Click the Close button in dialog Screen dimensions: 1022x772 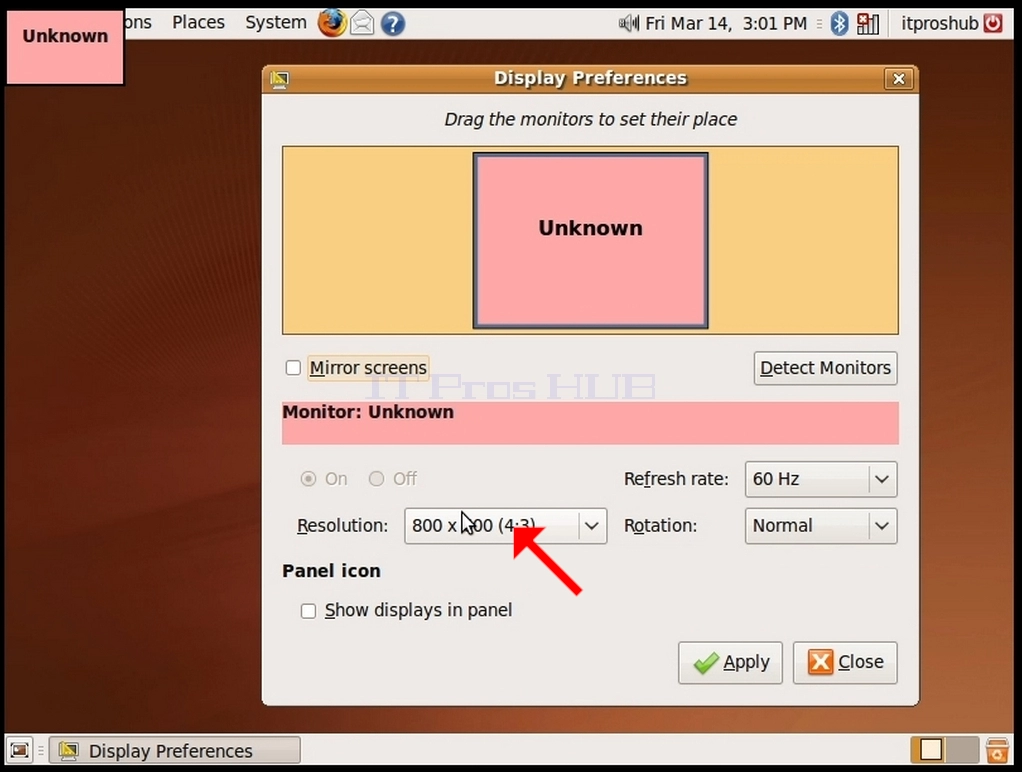(845, 662)
